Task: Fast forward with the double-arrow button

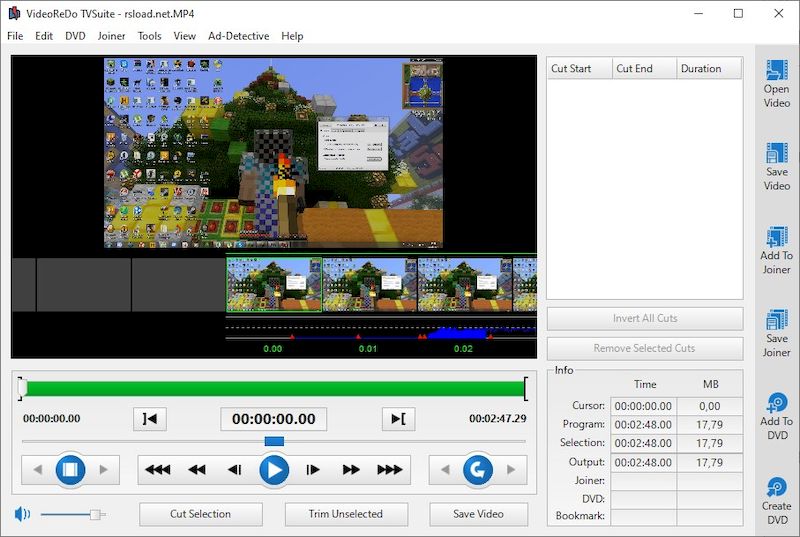Action: [x=351, y=470]
